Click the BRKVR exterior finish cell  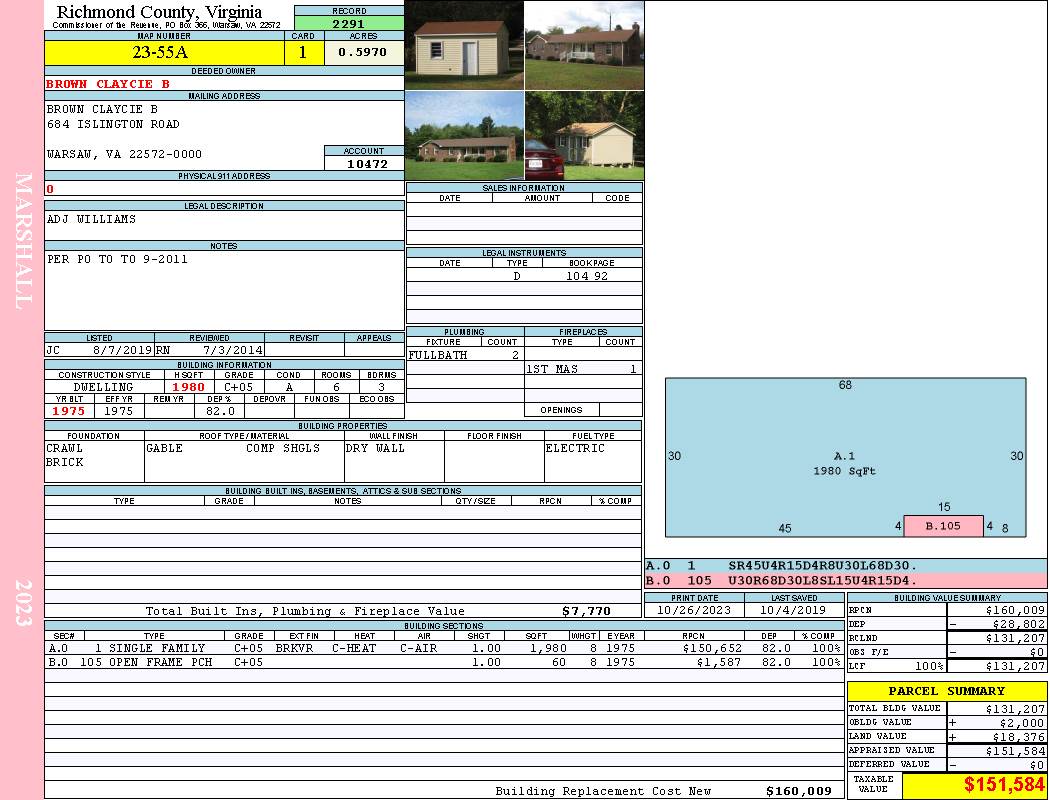click(294, 648)
